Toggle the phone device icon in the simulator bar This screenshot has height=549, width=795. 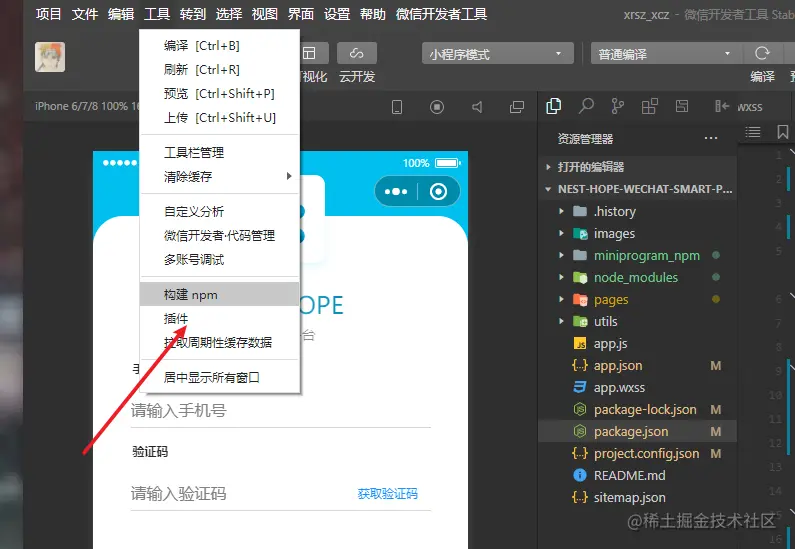[x=397, y=107]
